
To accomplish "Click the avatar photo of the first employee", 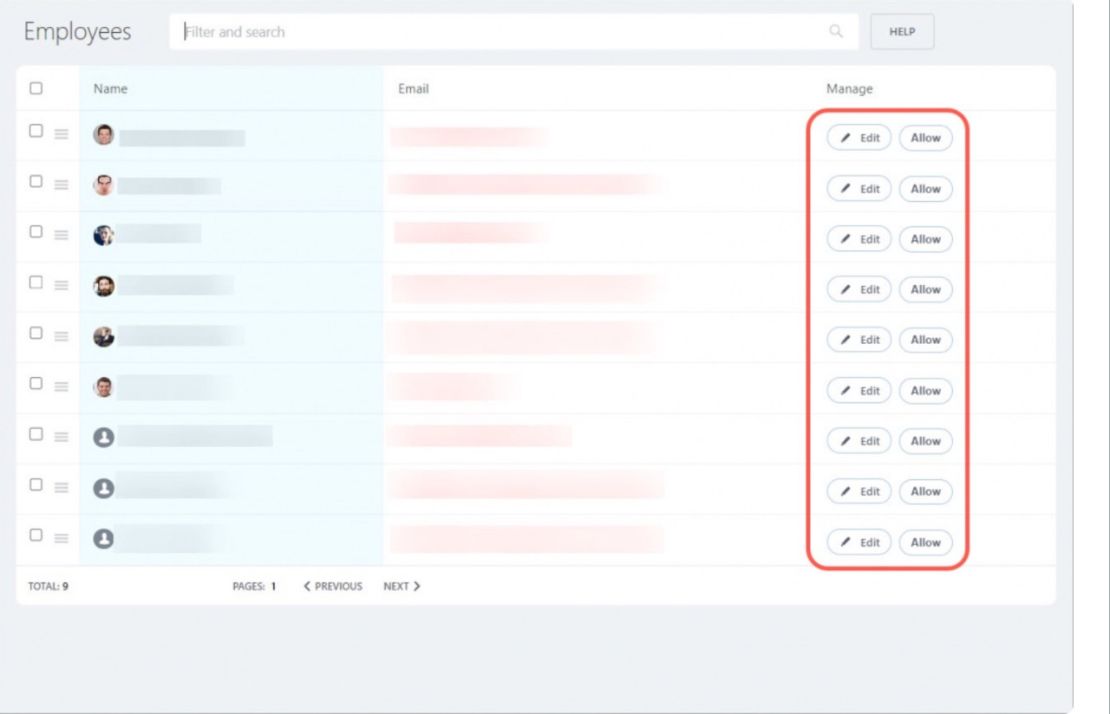I will [103, 134].
